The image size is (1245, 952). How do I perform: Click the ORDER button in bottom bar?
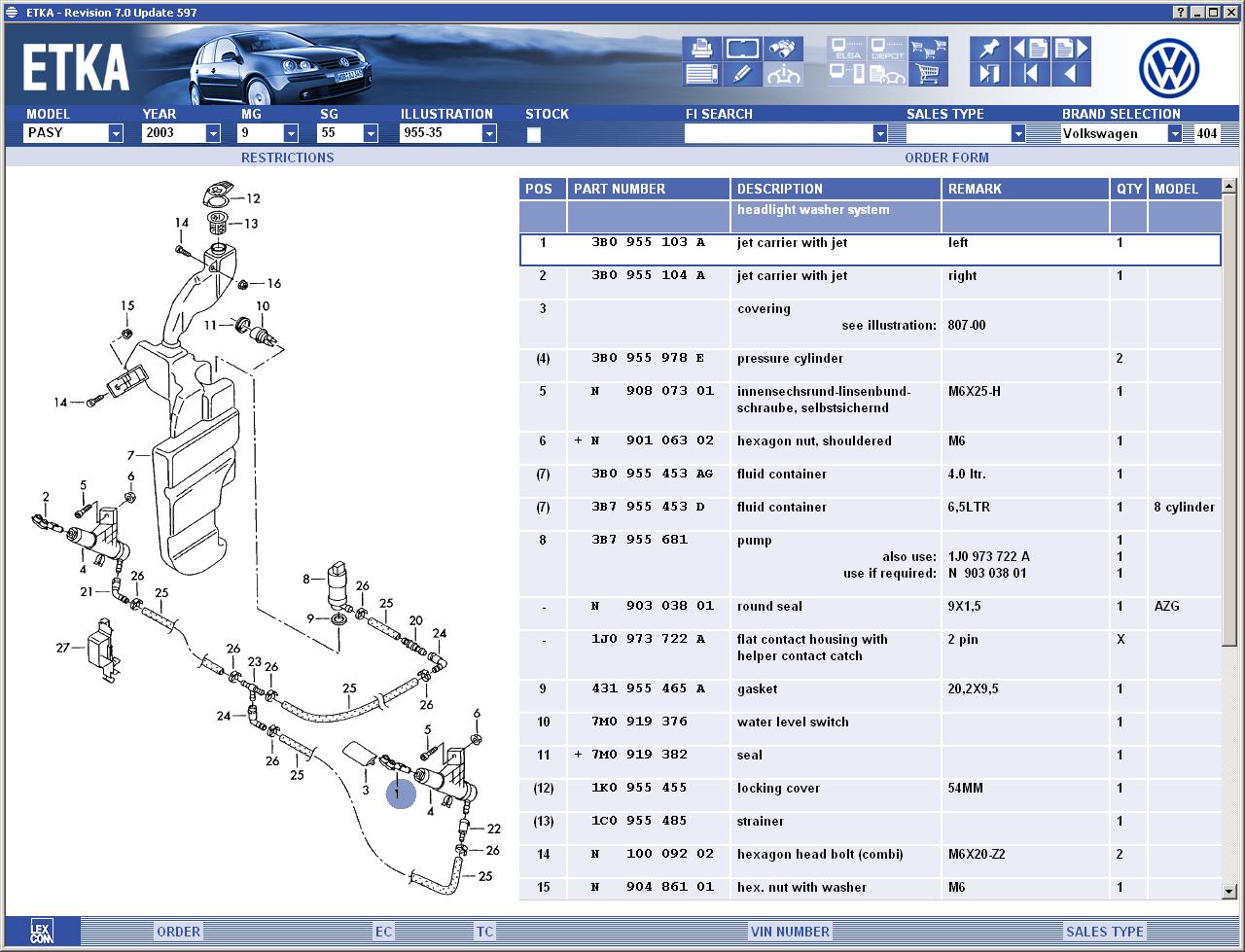(178, 932)
